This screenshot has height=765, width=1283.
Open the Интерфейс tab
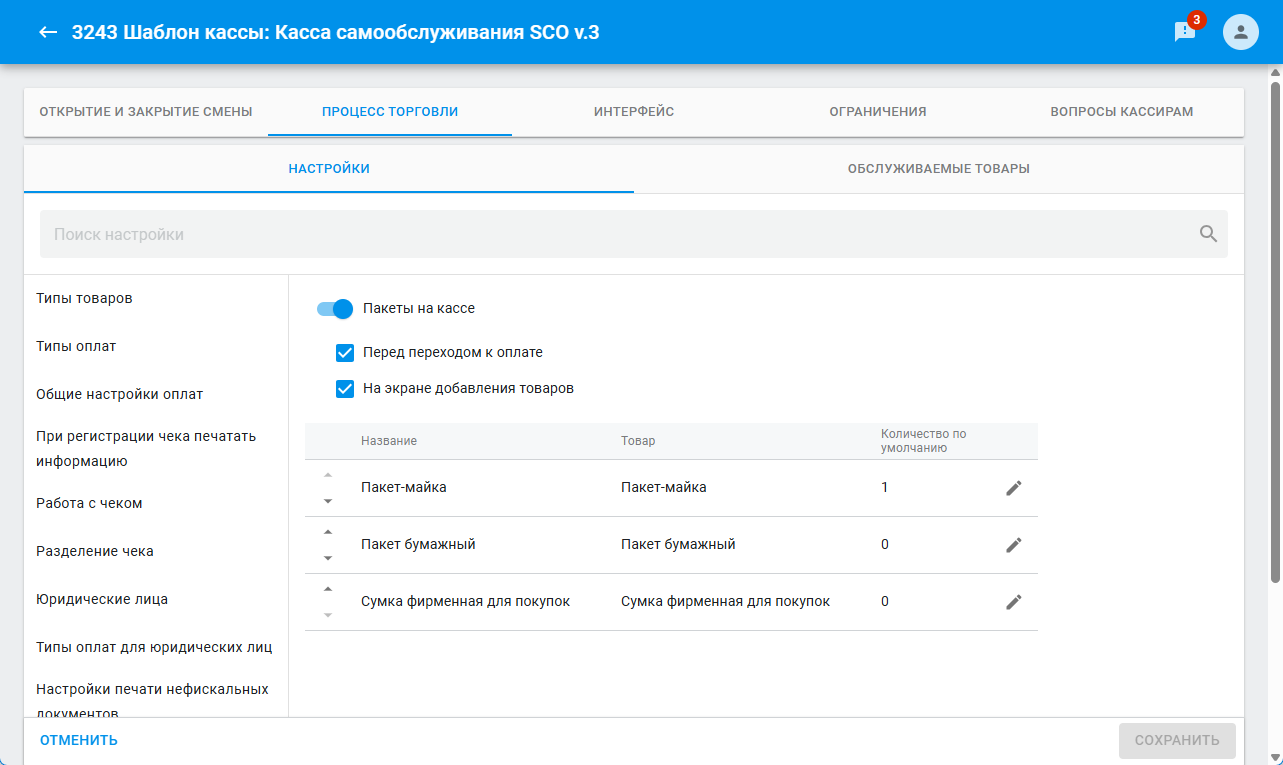(634, 112)
